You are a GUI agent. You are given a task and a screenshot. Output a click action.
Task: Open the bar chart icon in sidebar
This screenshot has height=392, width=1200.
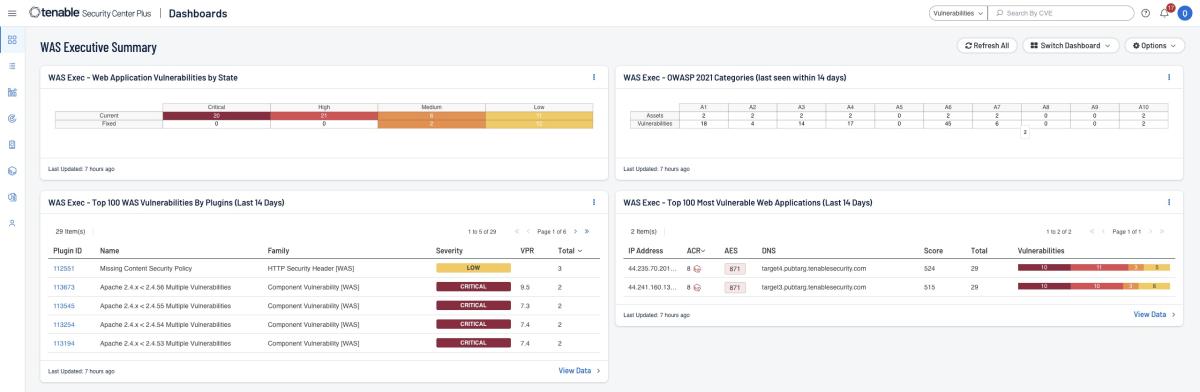coord(12,92)
